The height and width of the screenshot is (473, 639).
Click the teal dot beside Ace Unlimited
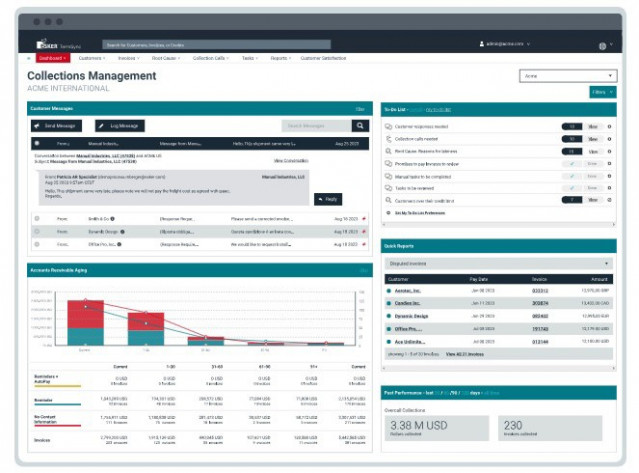[388, 342]
